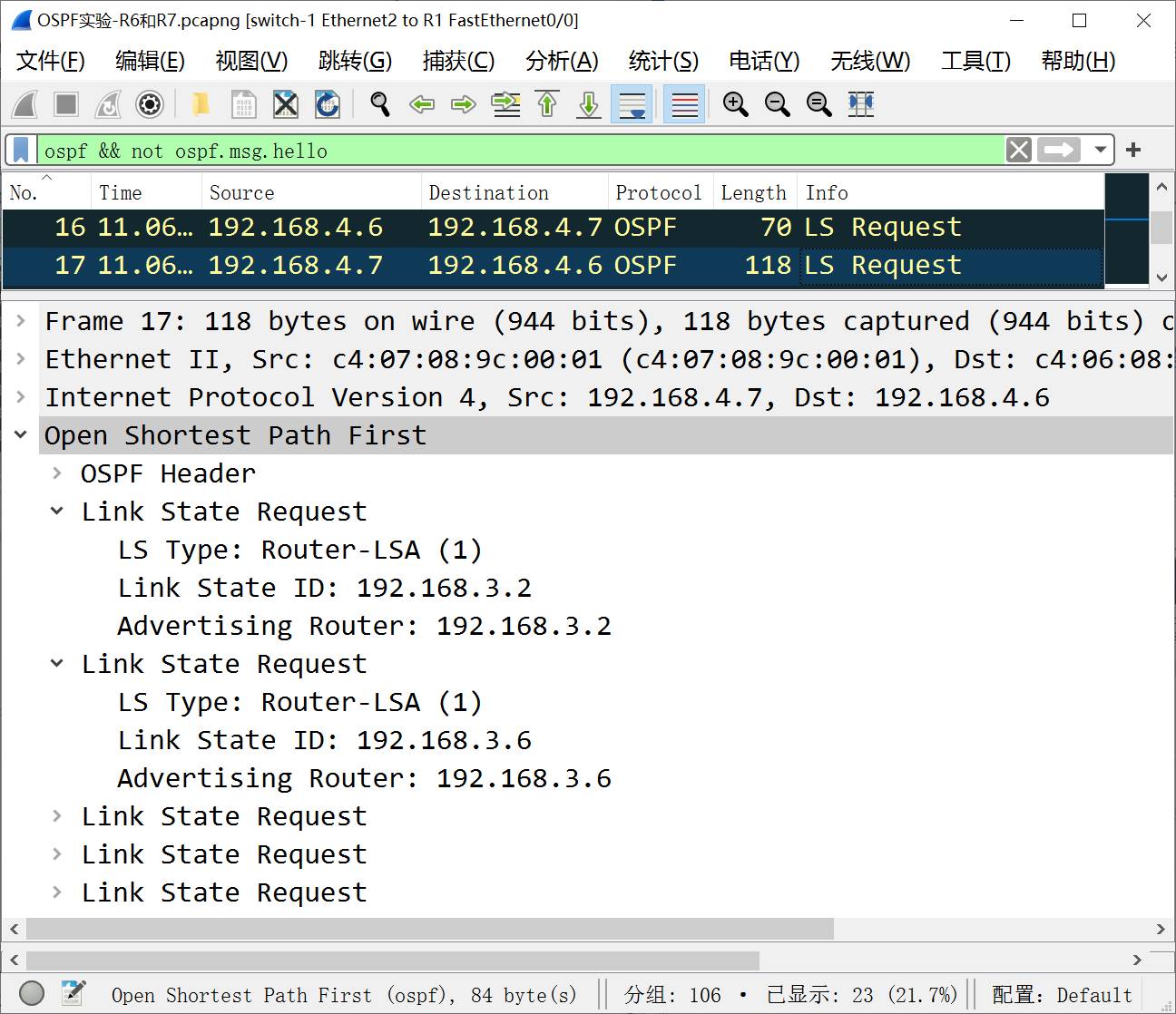Viewport: 1176px width, 1014px height.
Task: Apply the display filter arrow button
Action: coord(1058,150)
